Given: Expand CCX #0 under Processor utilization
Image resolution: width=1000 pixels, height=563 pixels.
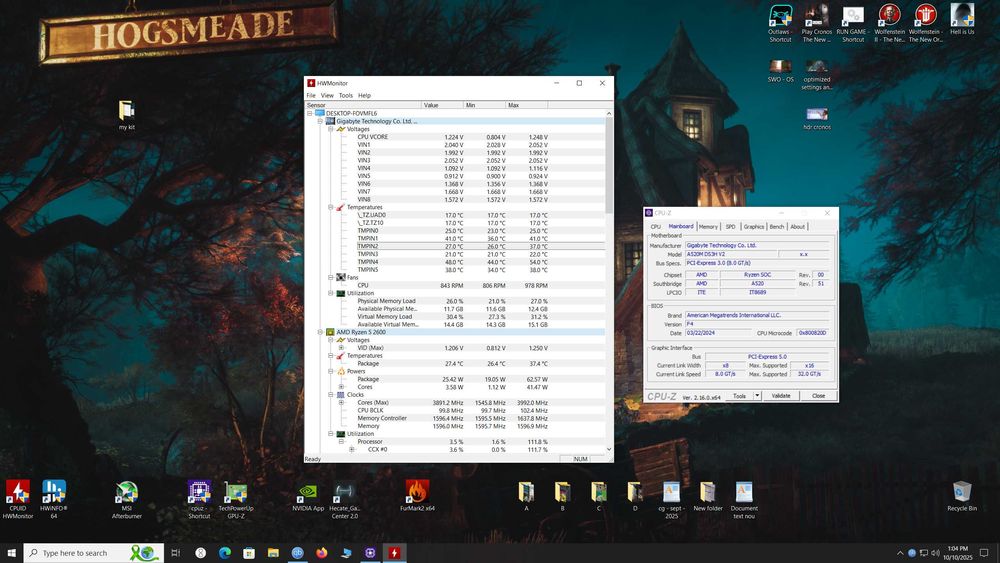Looking at the screenshot, I should coord(351,450).
